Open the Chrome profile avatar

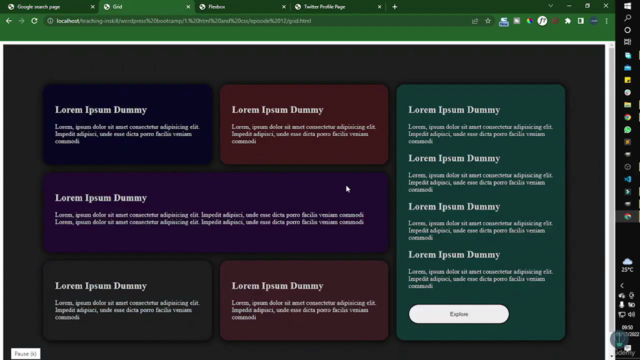[x=594, y=21]
